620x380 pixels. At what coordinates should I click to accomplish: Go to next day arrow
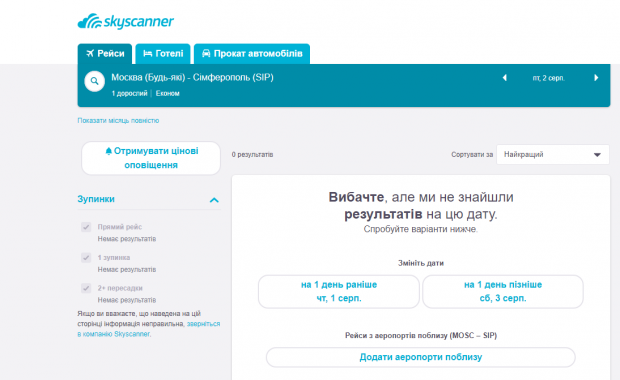596,78
